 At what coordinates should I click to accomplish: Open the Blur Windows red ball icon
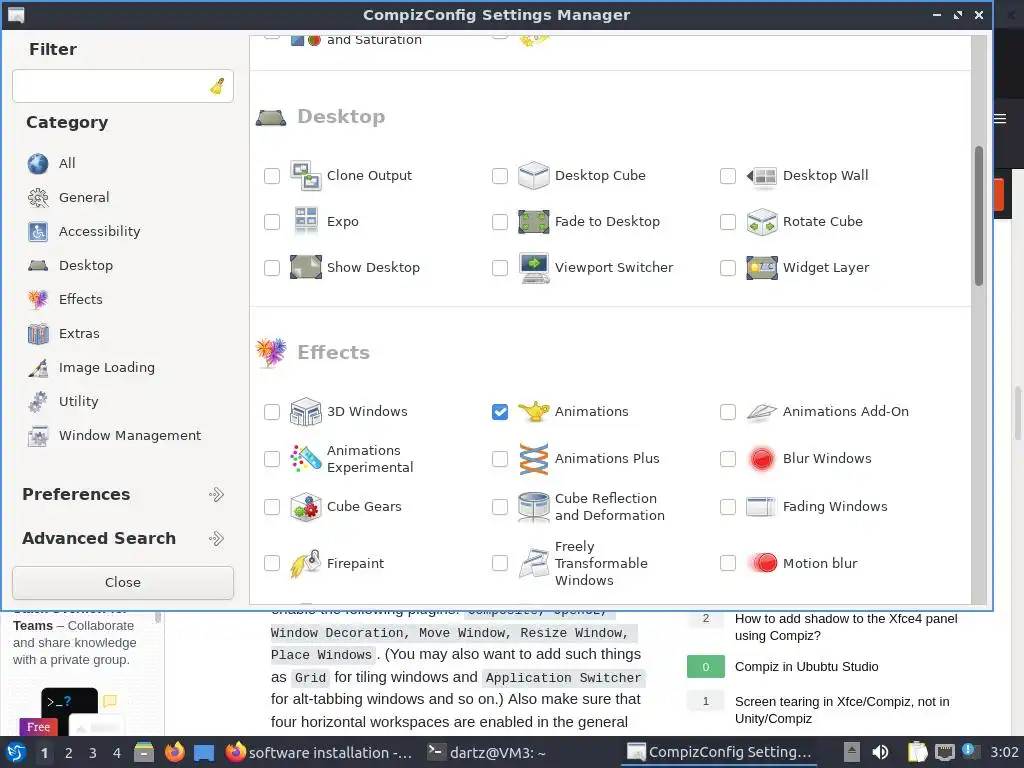[761, 458]
